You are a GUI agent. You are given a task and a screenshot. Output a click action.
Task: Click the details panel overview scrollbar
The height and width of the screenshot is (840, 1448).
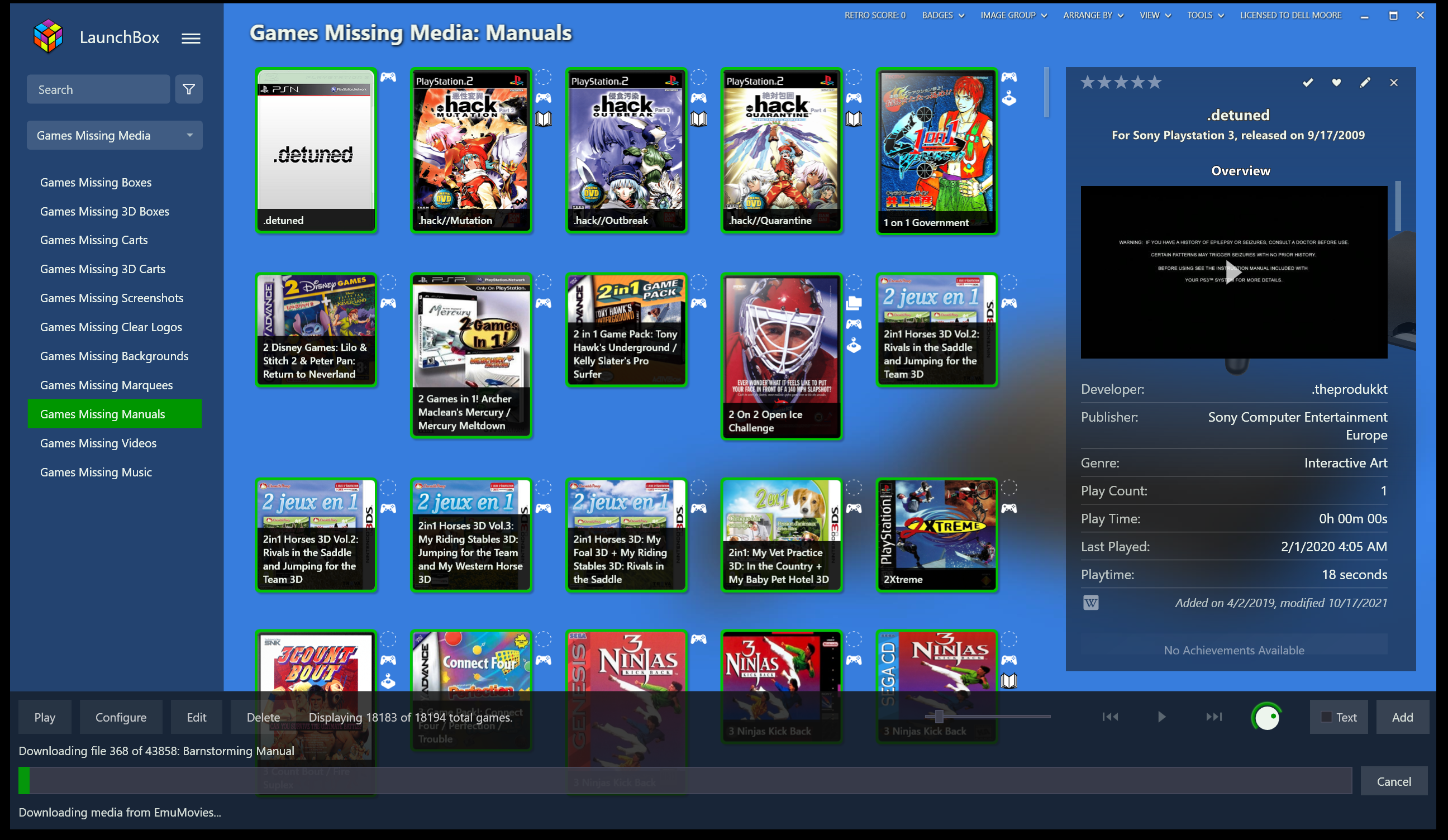tap(1398, 206)
